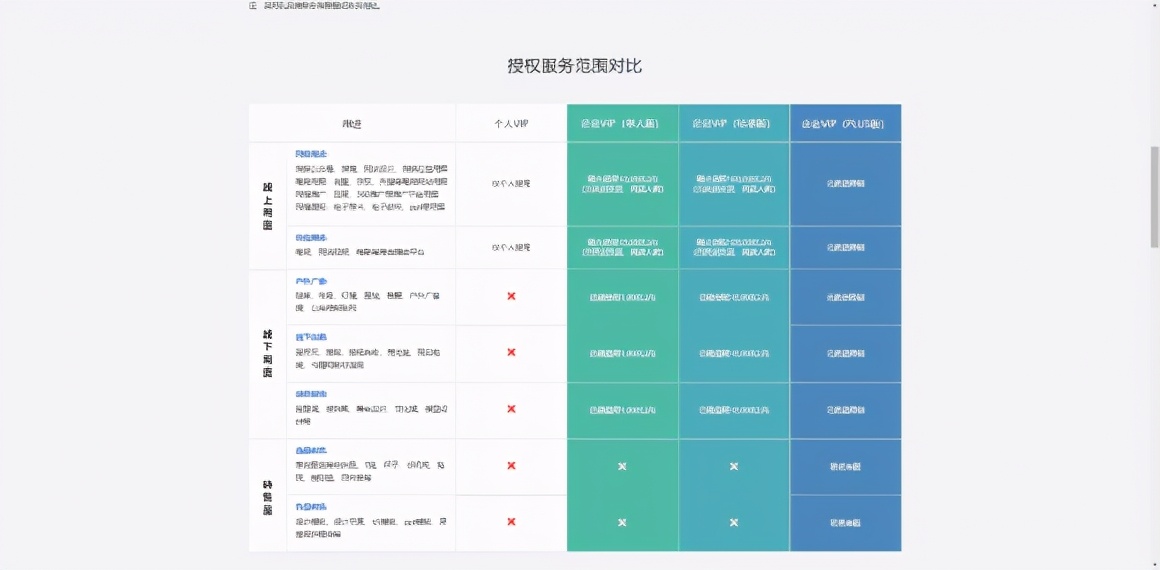
Task: Click the red X in the bottom table row
Action: 511,522
